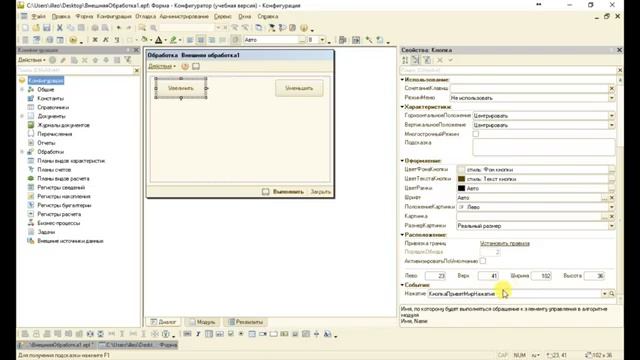The height and width of the screenshot is (360, 640).
Task: Click the Выполнить button in form footer
Action: tap(288, 191)
